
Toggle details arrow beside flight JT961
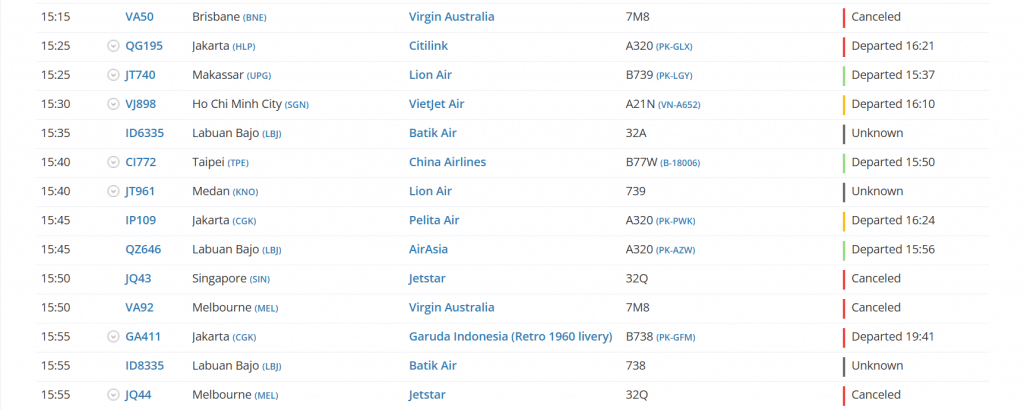113,191
